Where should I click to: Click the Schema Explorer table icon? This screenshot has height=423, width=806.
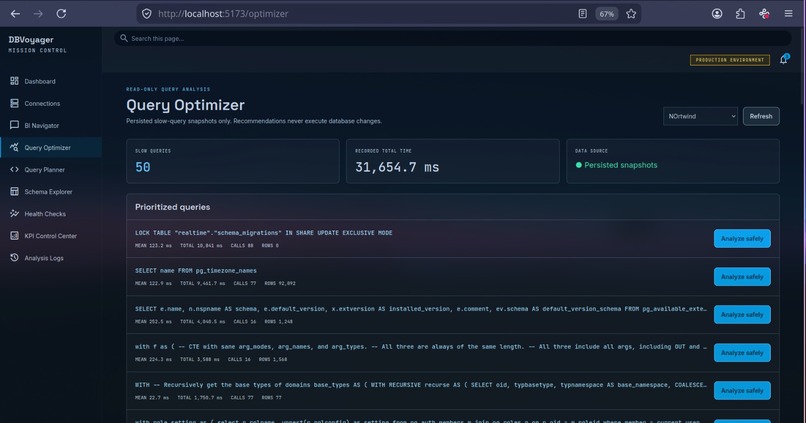pyautogui.click(x=14, y=191)
